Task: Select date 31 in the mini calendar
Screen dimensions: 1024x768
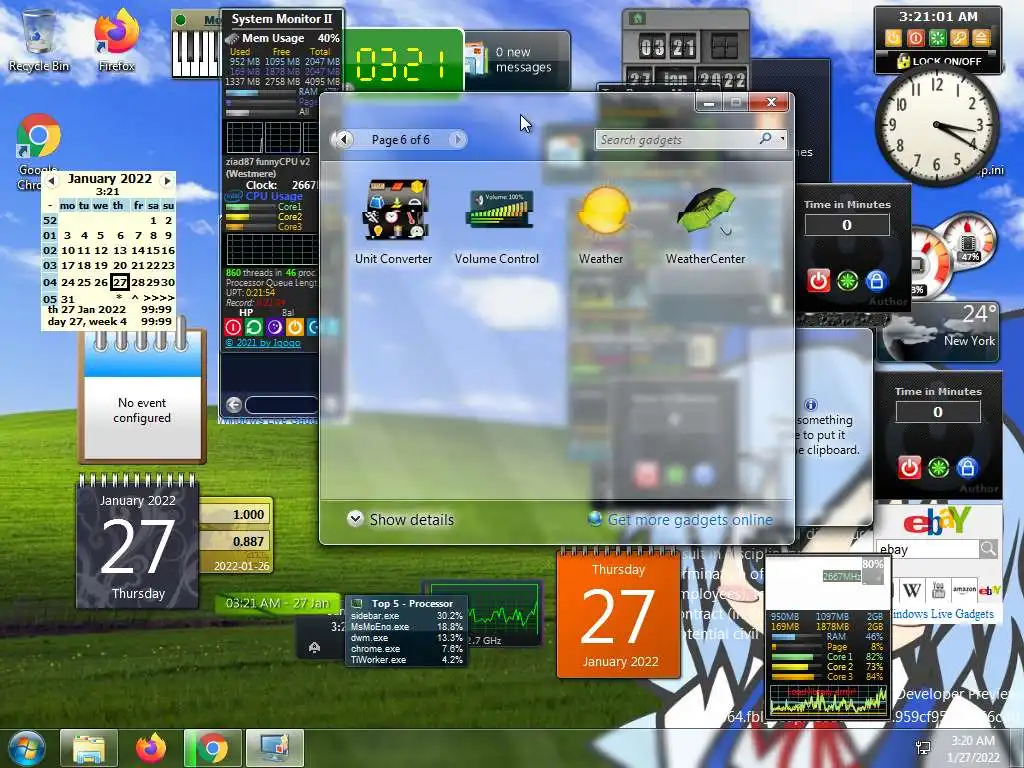Action: tap(68, 299)
